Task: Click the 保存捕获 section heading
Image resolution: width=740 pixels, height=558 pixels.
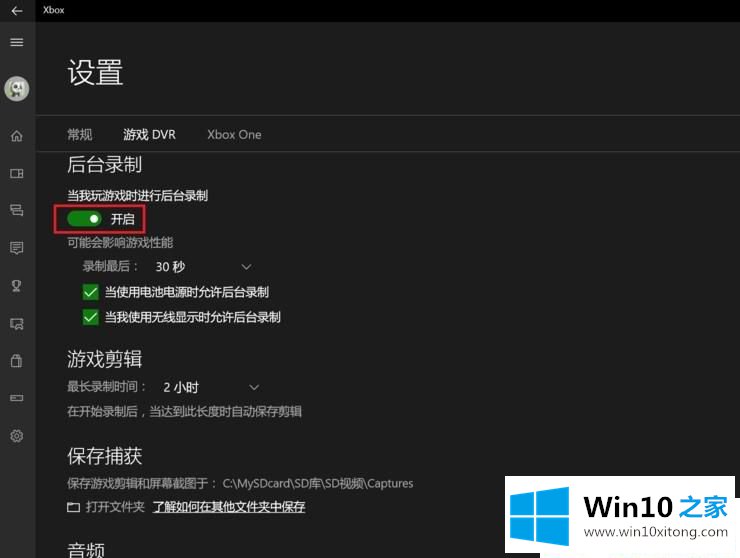Action: pyautogui.click(x=104, y=456)
